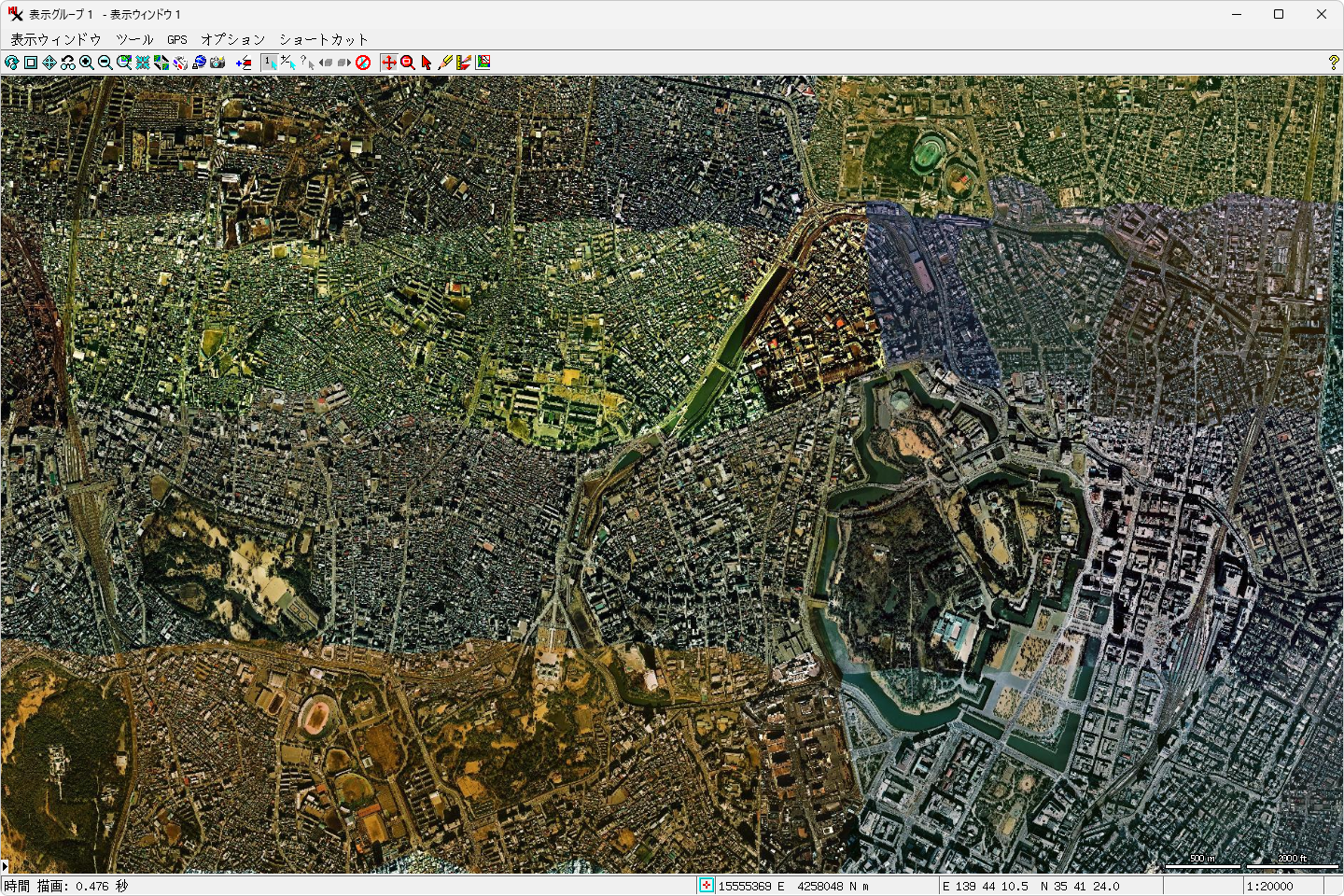Click the redraw refresh toolbar icon

[11, 63]
